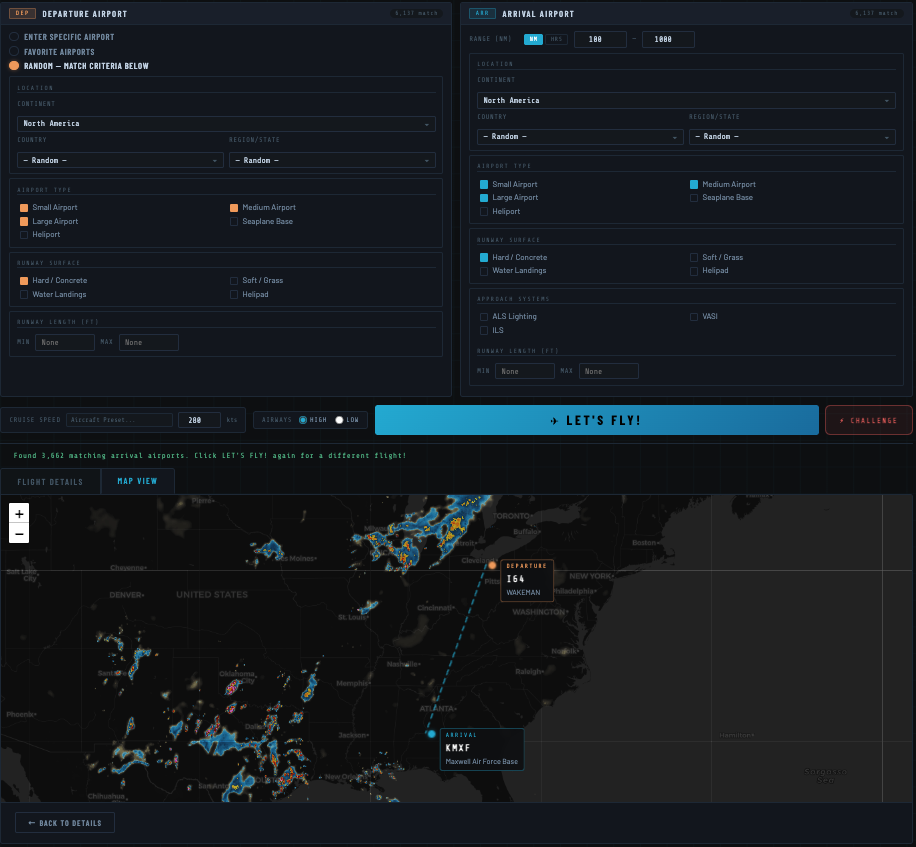
Task: Click the minimum range field
Action: [x=600, y=39]
